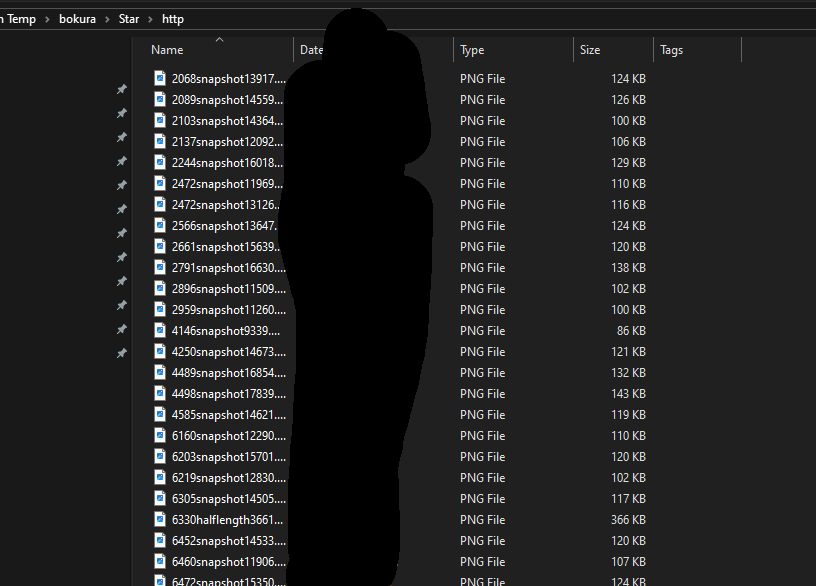Click the sort arrow above Name column
The height and width of the screenshot is (586, 816).
point(220,40)
